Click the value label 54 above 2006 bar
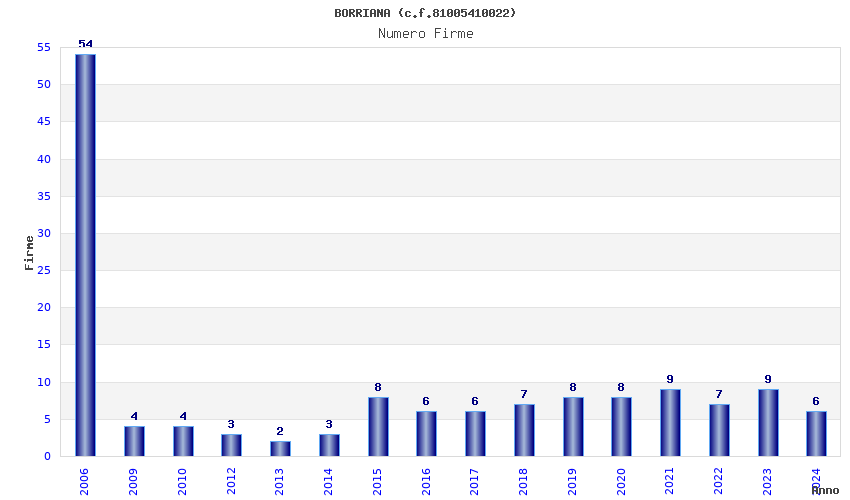This screenshot has width=850, height=500. [x=86, y=44]
